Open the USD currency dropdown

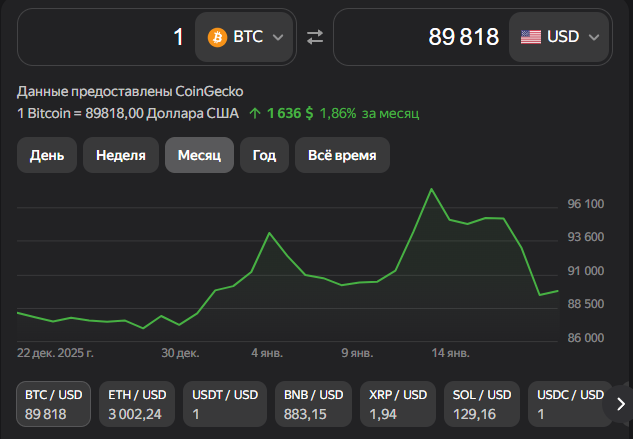click(560, 37)
